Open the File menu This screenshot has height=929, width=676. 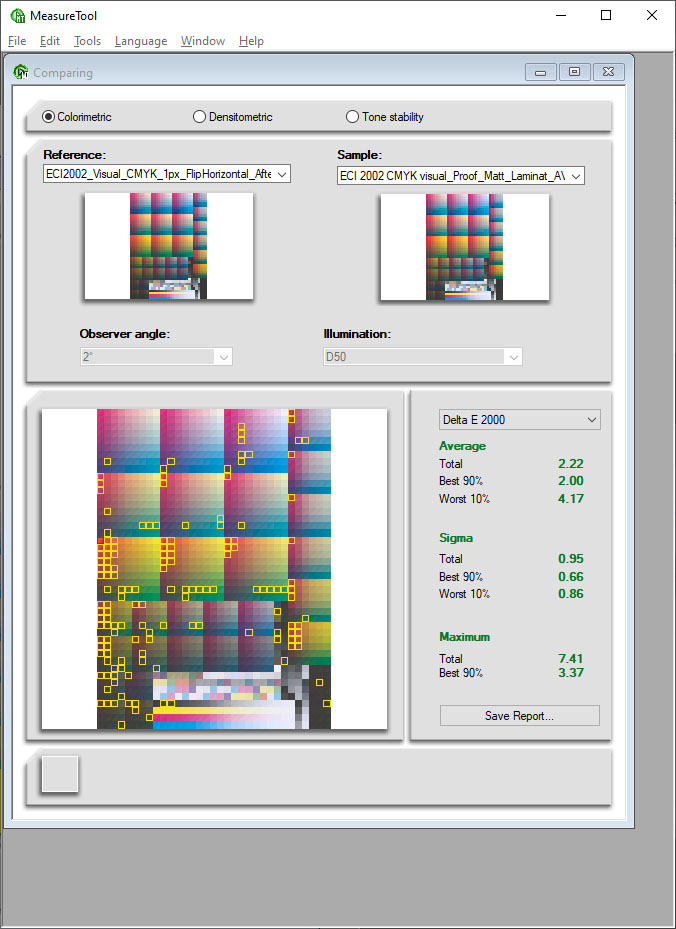[17, 41]
